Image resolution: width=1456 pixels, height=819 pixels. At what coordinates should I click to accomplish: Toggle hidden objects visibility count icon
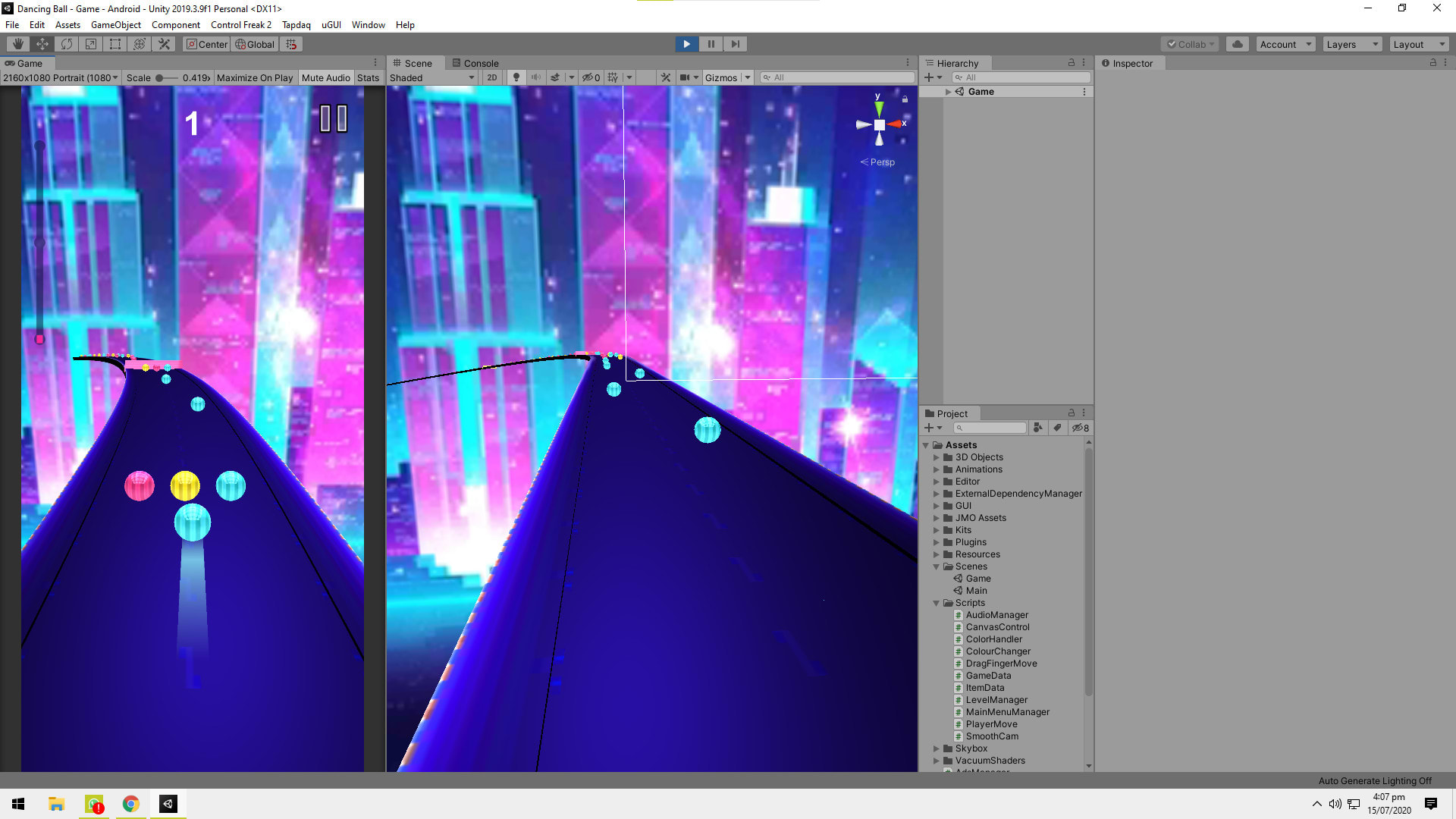tap(591, 77)
